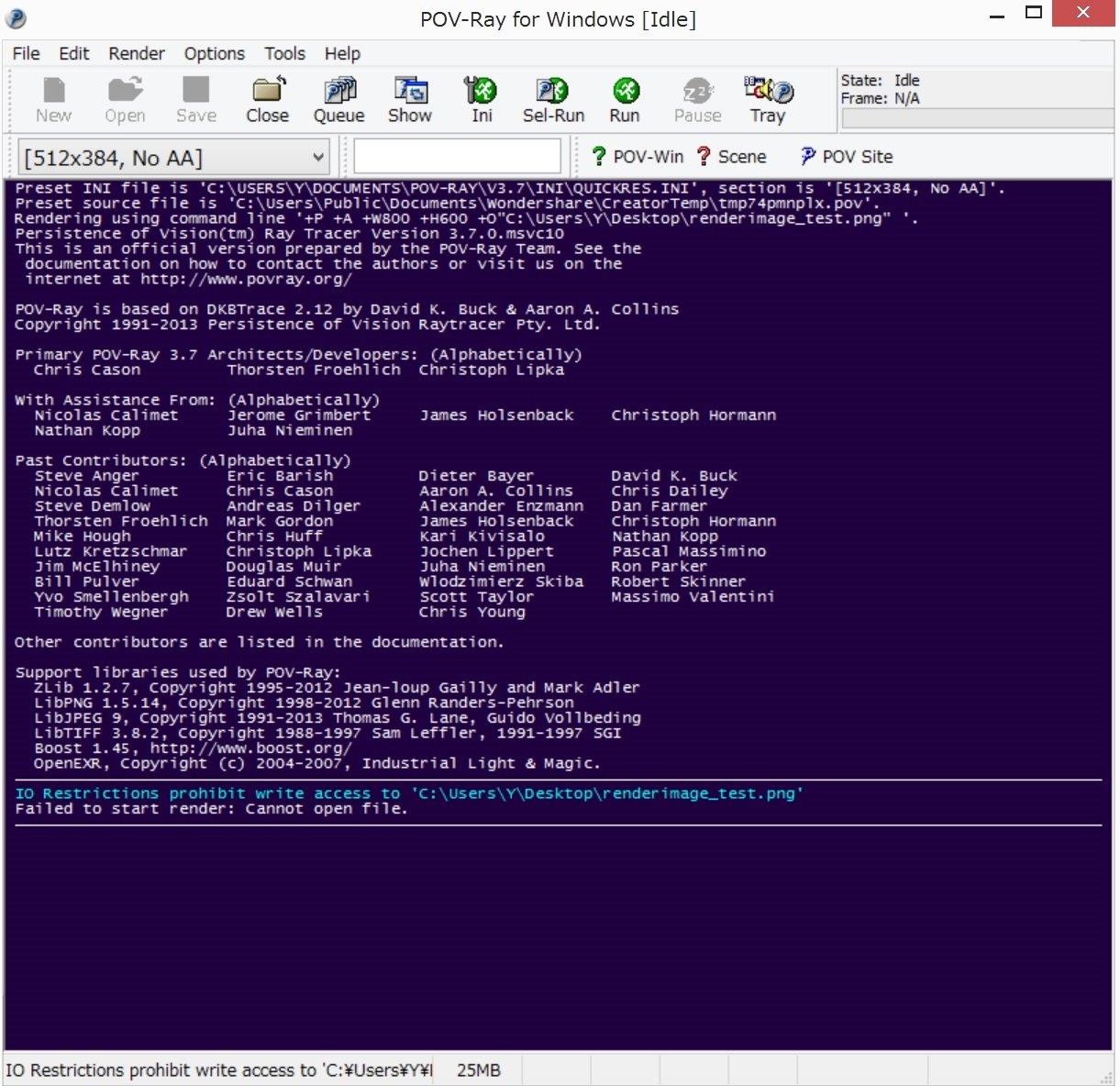This screenshot has height=1086, width=1120.
Task: Click the http://www.povray.org/ text
Action: tap(246, 279)
